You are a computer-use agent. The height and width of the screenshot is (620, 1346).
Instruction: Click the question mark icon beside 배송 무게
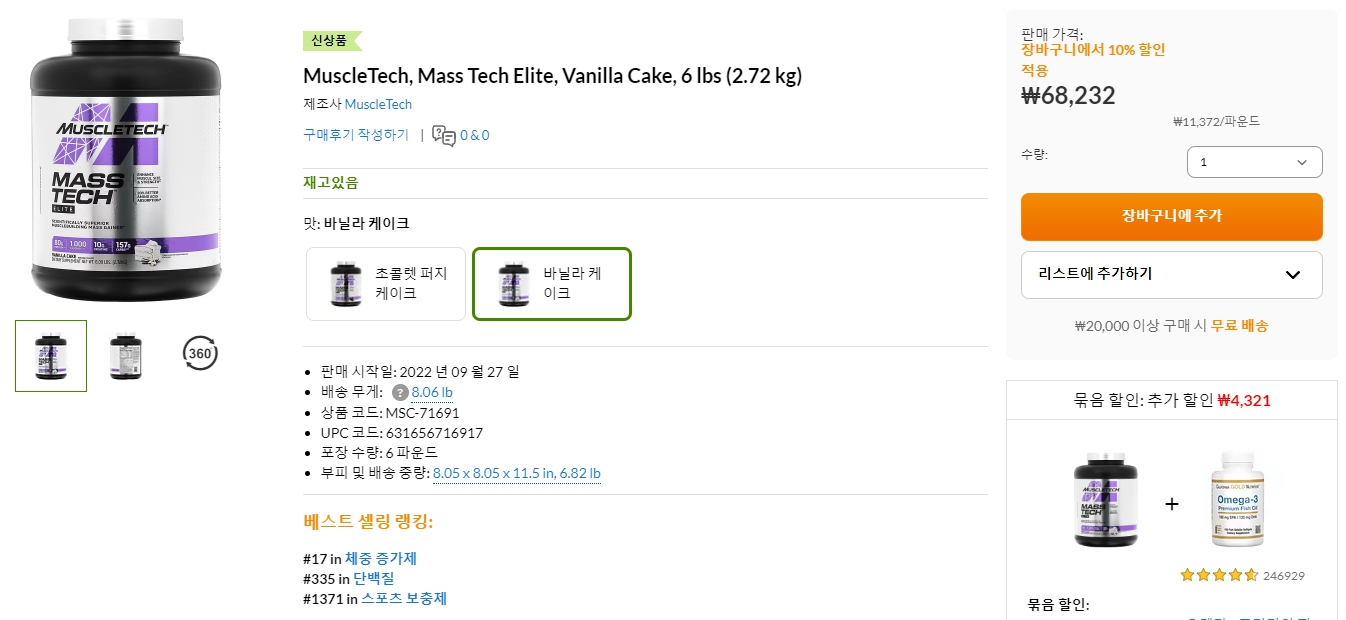[399, 392]
